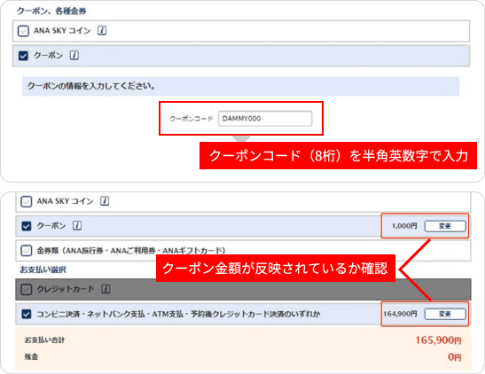This screenshot has height=374, width=485.
Task: Tick the クレジットカード checkbox
Action: click(x=26, y=289)
